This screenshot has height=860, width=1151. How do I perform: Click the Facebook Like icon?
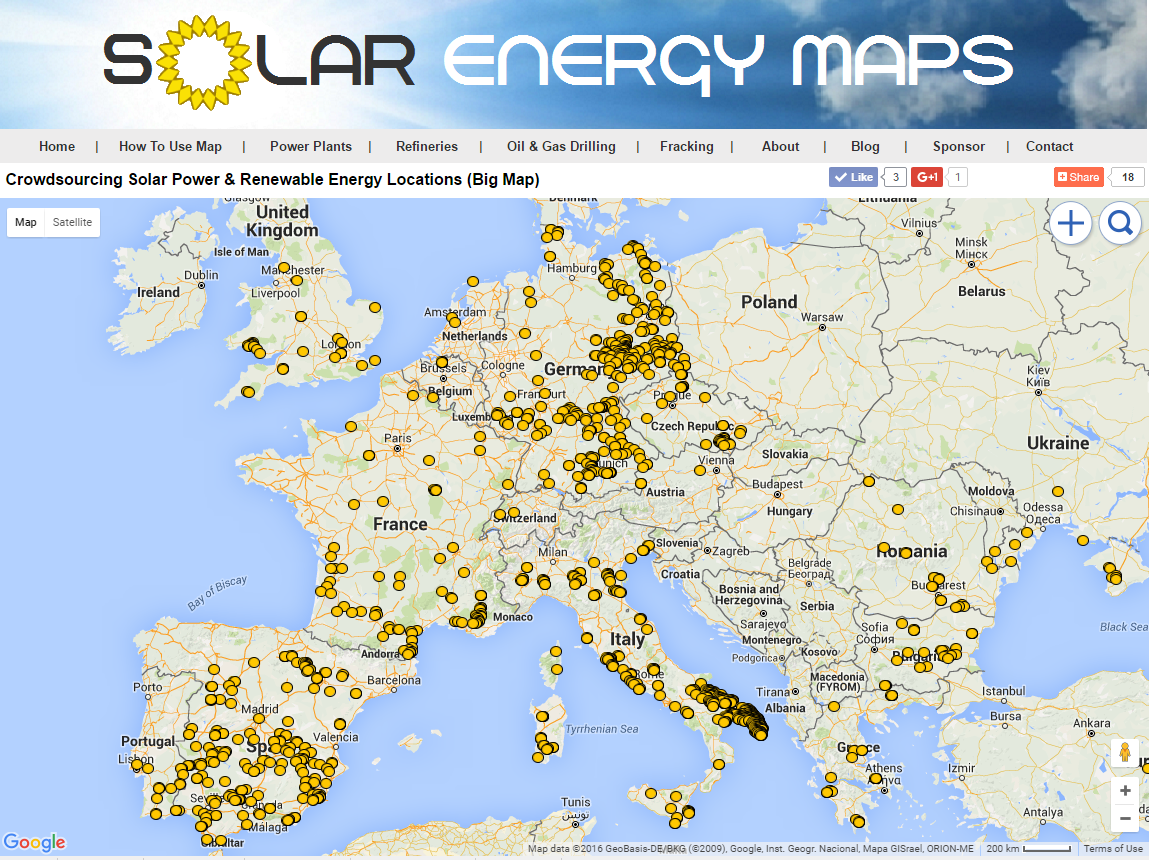point(852,176)
